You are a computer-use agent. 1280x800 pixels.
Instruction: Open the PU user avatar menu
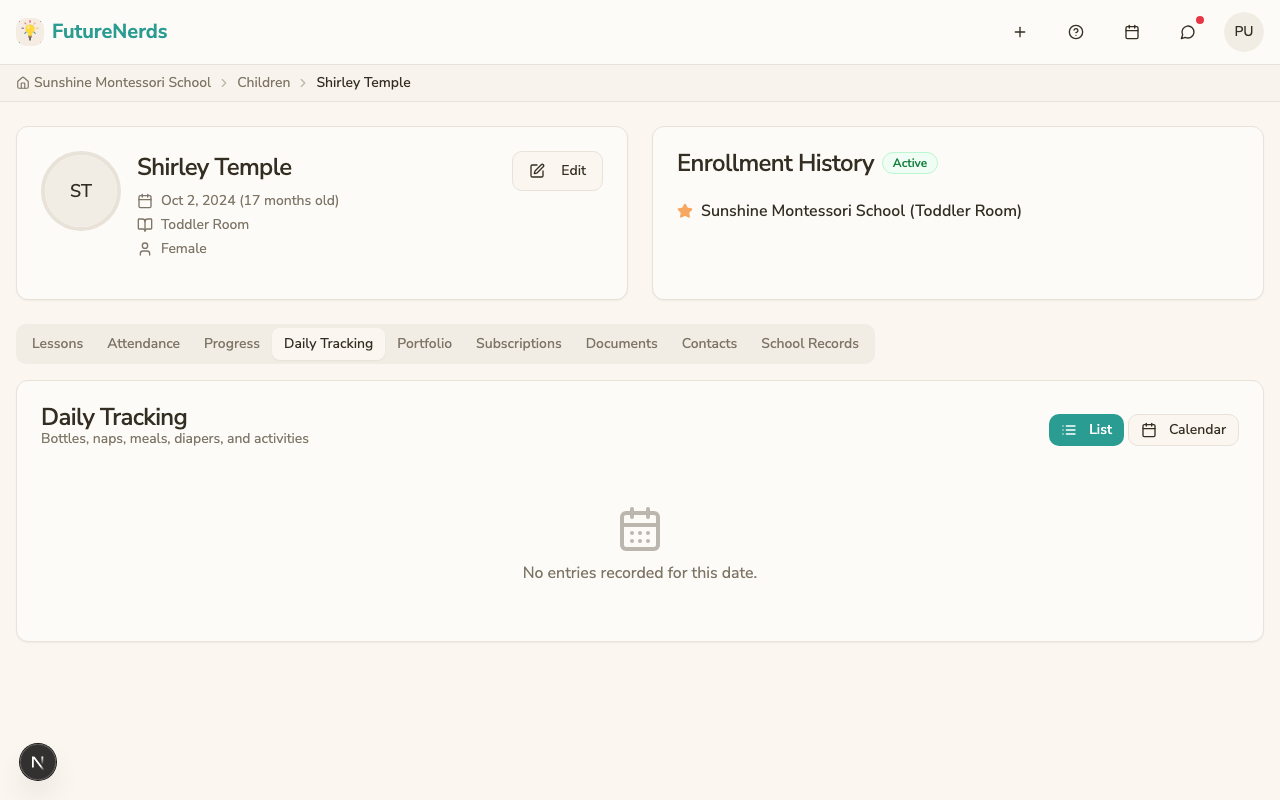[1244, 32]
